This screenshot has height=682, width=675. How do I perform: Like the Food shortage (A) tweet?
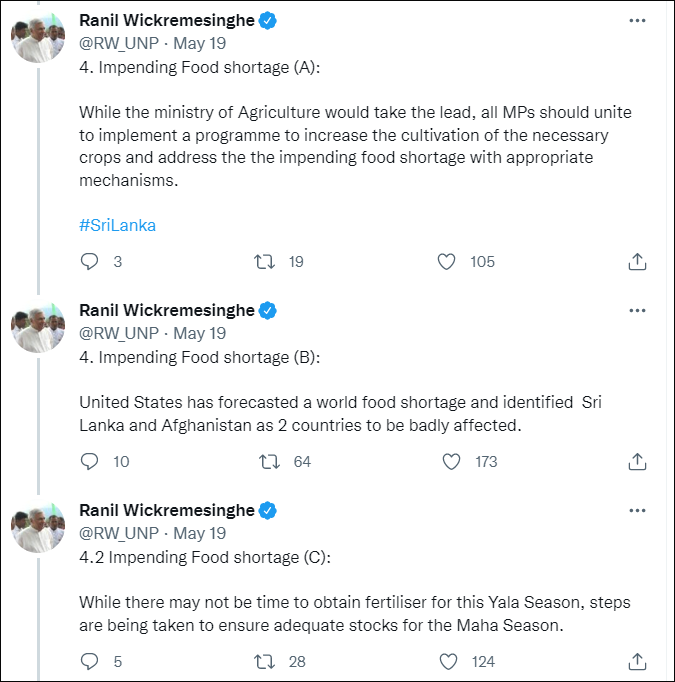click(x=448, y=262)
